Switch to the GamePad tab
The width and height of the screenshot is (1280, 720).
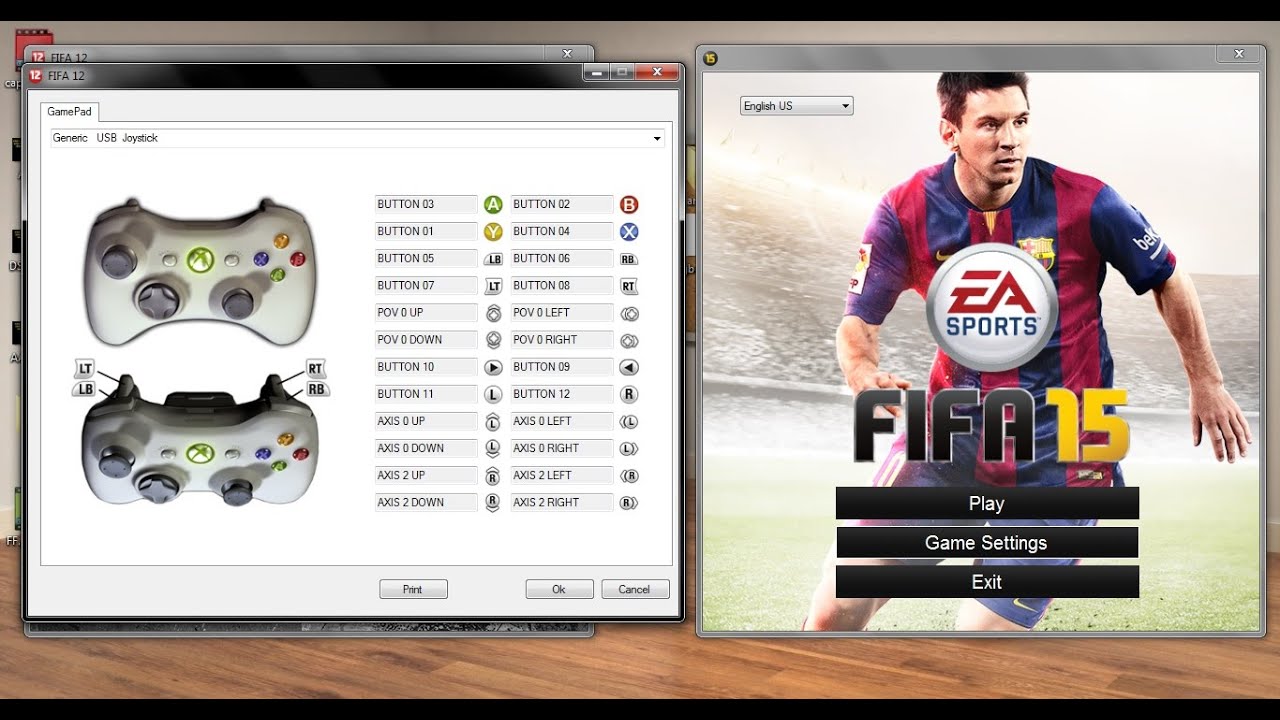click(x=69, y=112)
